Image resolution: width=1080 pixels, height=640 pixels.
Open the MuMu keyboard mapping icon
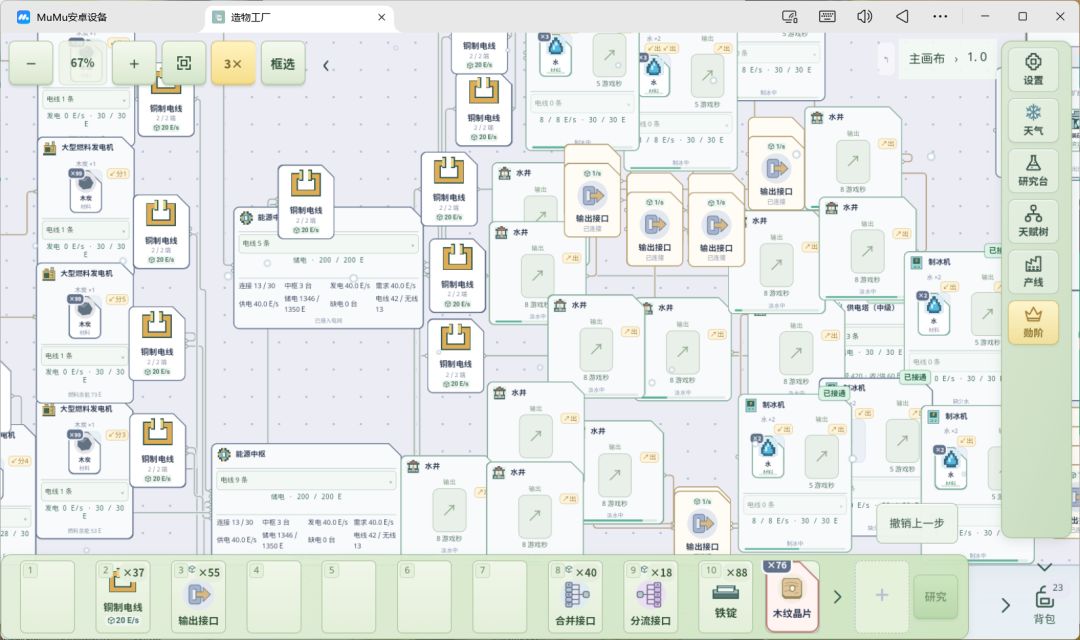827,17
